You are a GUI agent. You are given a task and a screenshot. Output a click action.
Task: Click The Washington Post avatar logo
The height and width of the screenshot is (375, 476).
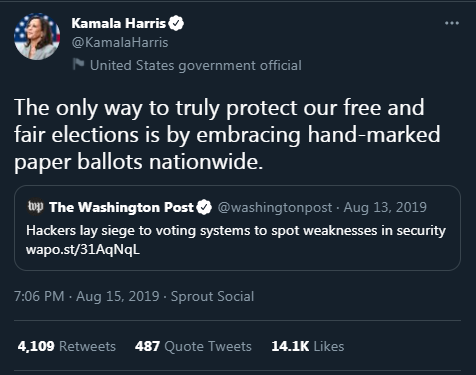click(x=35, y=207)
